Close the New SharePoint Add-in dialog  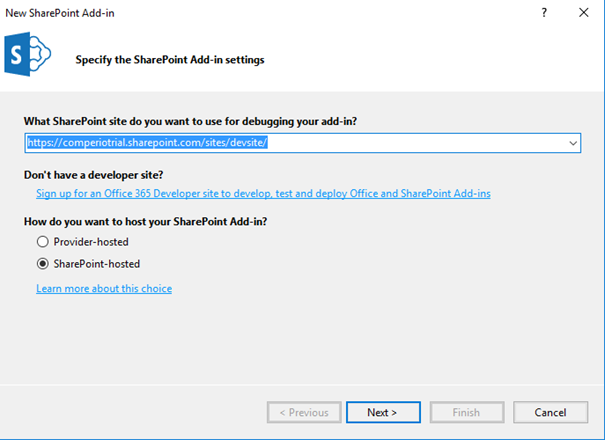coord(584,13)
